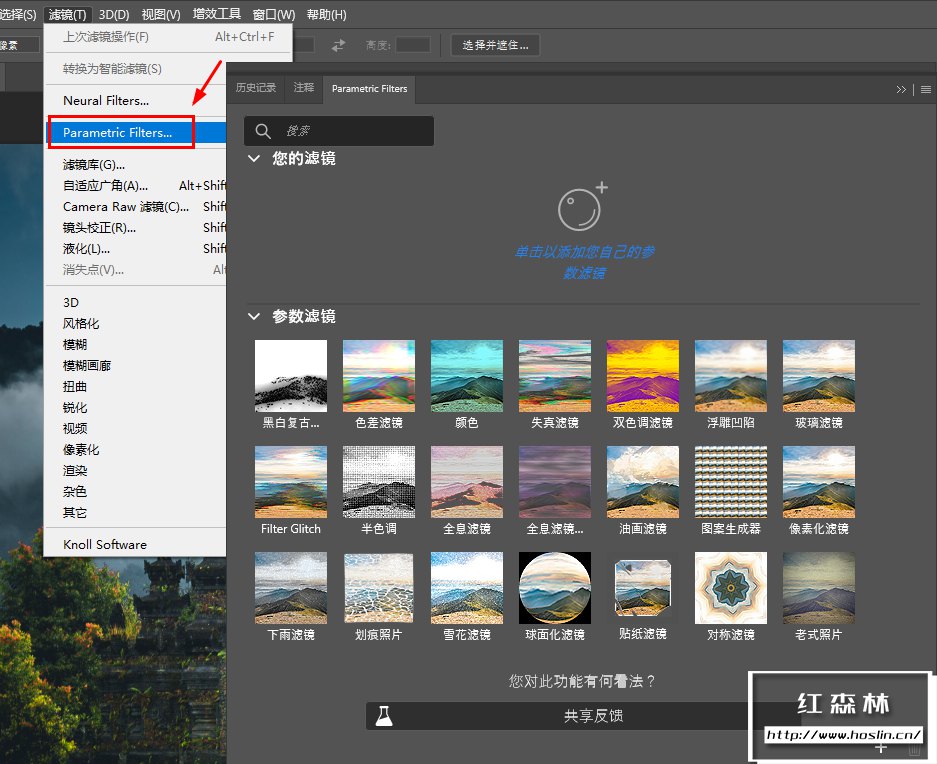Open the panel options menu icon
The height and width of the screenshot is (764, 937).
click(926, 90)
